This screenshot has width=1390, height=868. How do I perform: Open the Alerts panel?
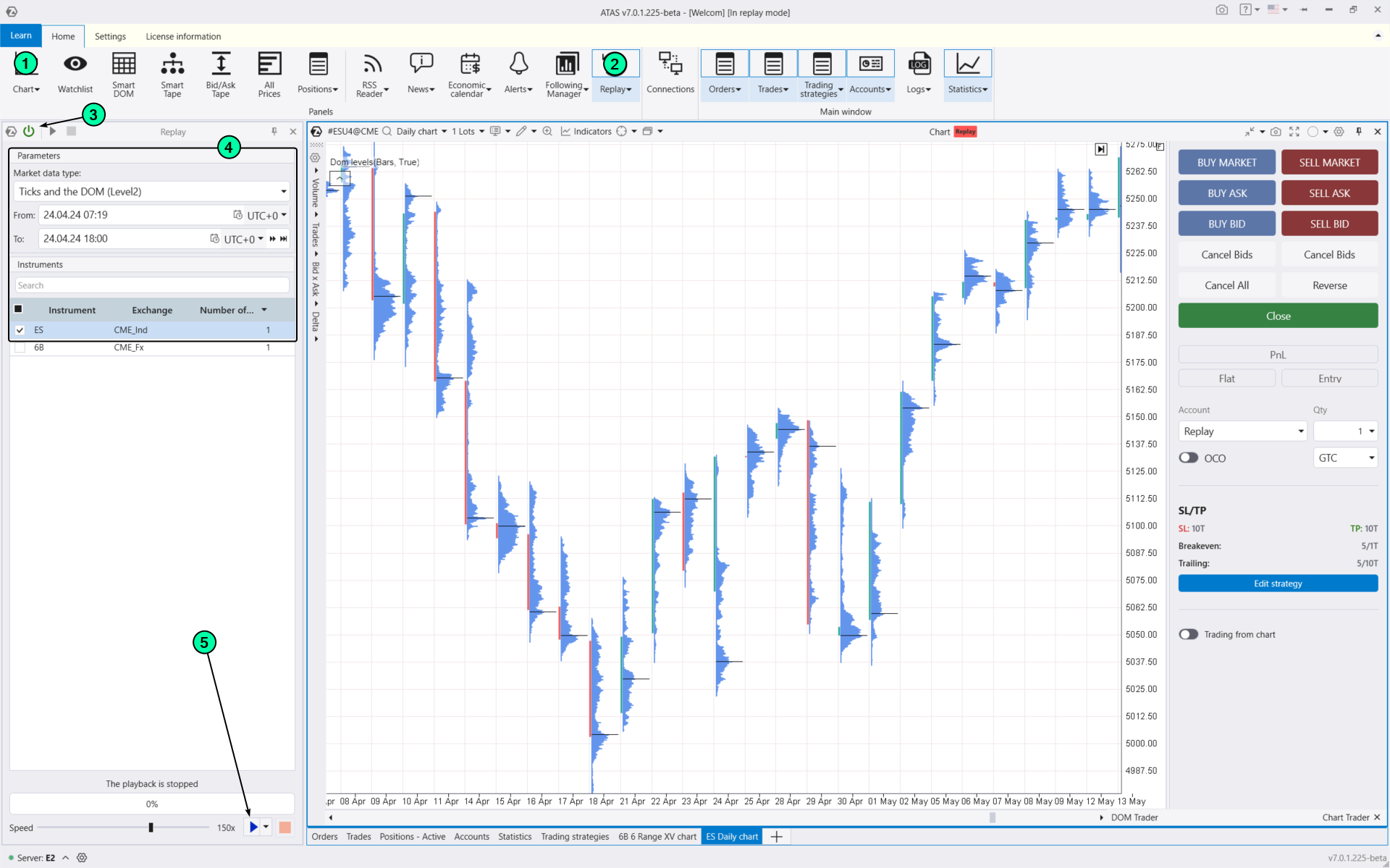coord(518,72)
